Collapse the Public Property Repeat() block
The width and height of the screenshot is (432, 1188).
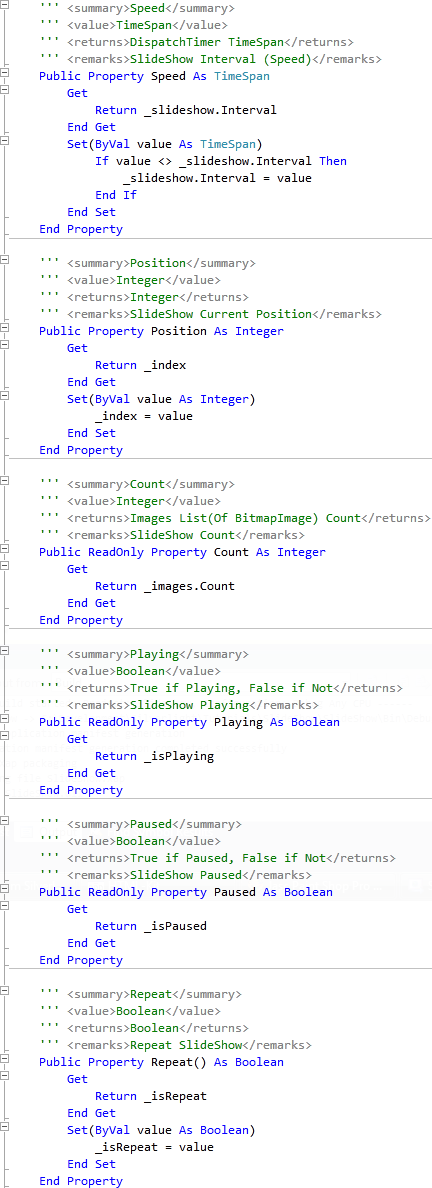[4, 1058]
